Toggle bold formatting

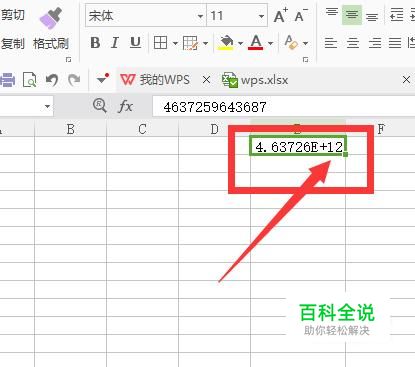coord(95,43)
